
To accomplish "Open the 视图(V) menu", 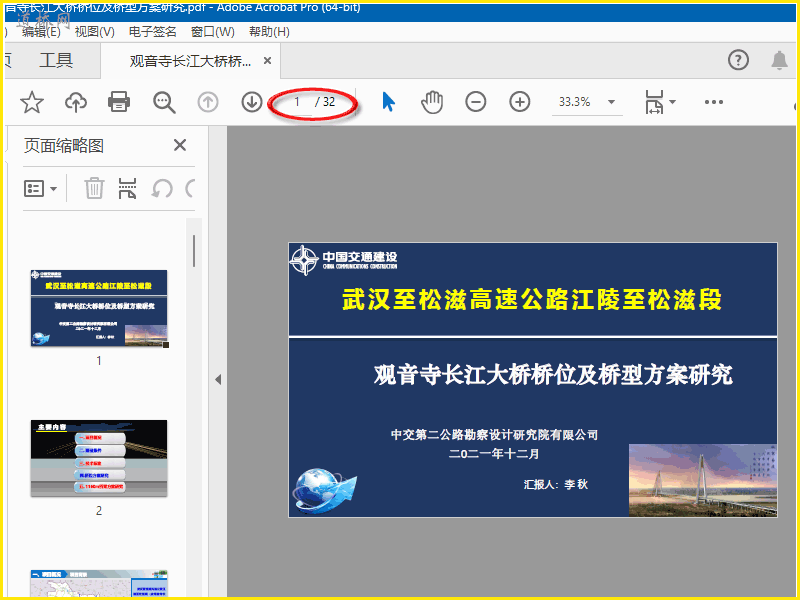I will [x=94, y=32].
